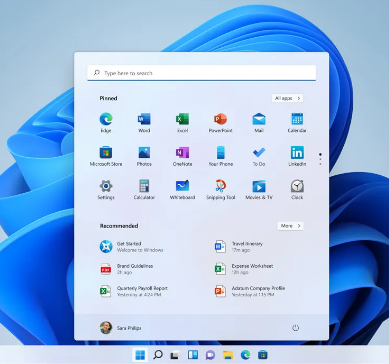Open the Photos app
Viewport: 389px width, 364px height.
click(144, 156)
